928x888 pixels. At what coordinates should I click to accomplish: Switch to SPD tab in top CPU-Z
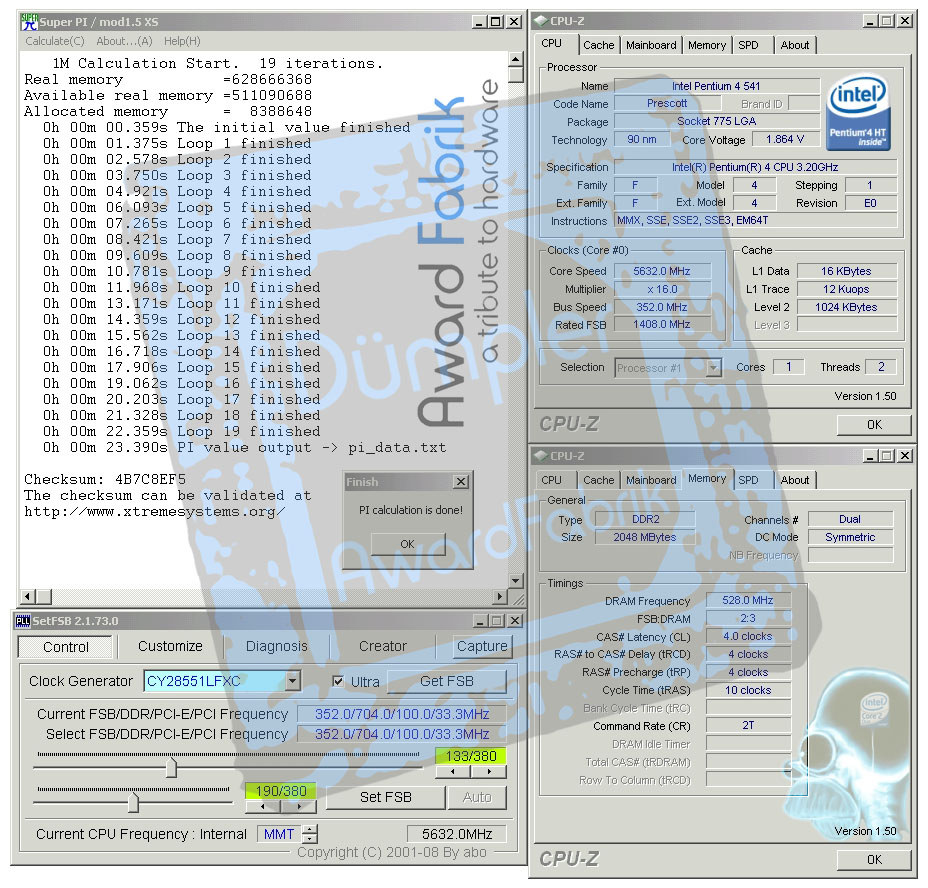pyautogui.click(x=748, y=45)
